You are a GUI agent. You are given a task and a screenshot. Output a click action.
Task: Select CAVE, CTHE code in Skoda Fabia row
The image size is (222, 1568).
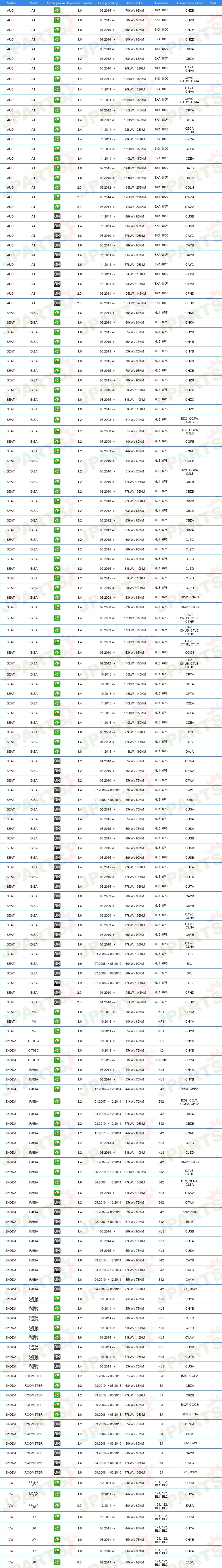point(190,1172)
